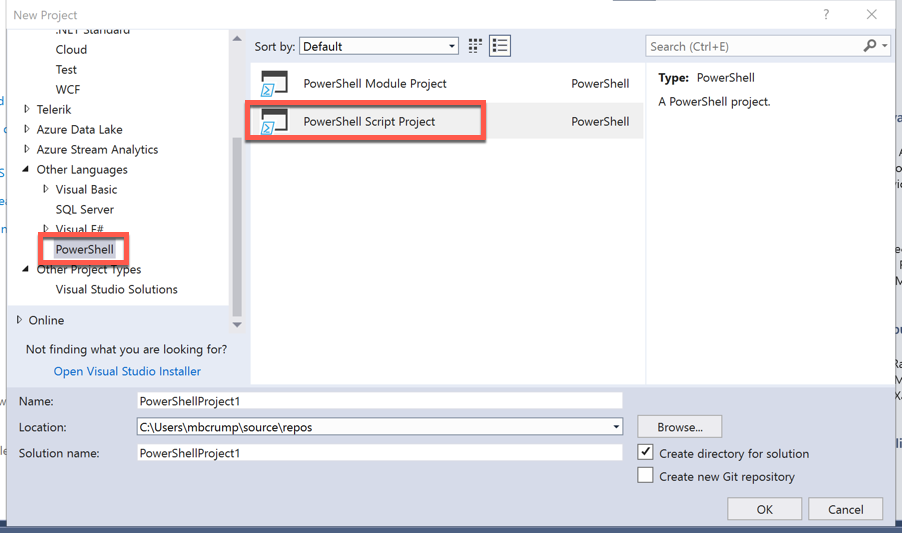Click the dialog help question mark
The image size is (902, 533).
point(826,14)
